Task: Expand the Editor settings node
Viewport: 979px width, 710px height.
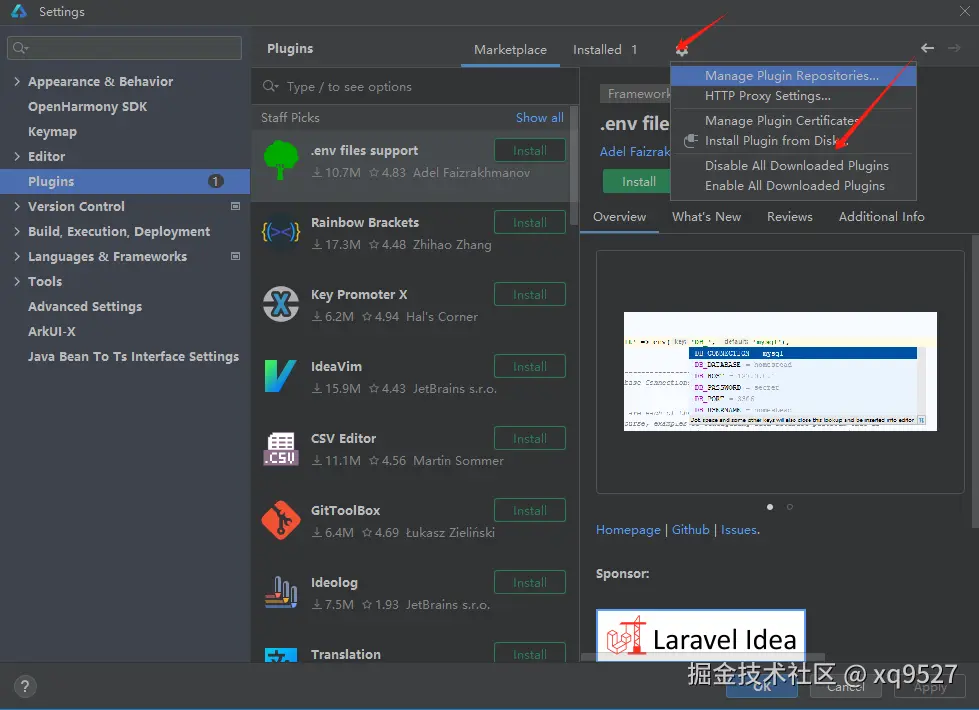Action: 17,156
